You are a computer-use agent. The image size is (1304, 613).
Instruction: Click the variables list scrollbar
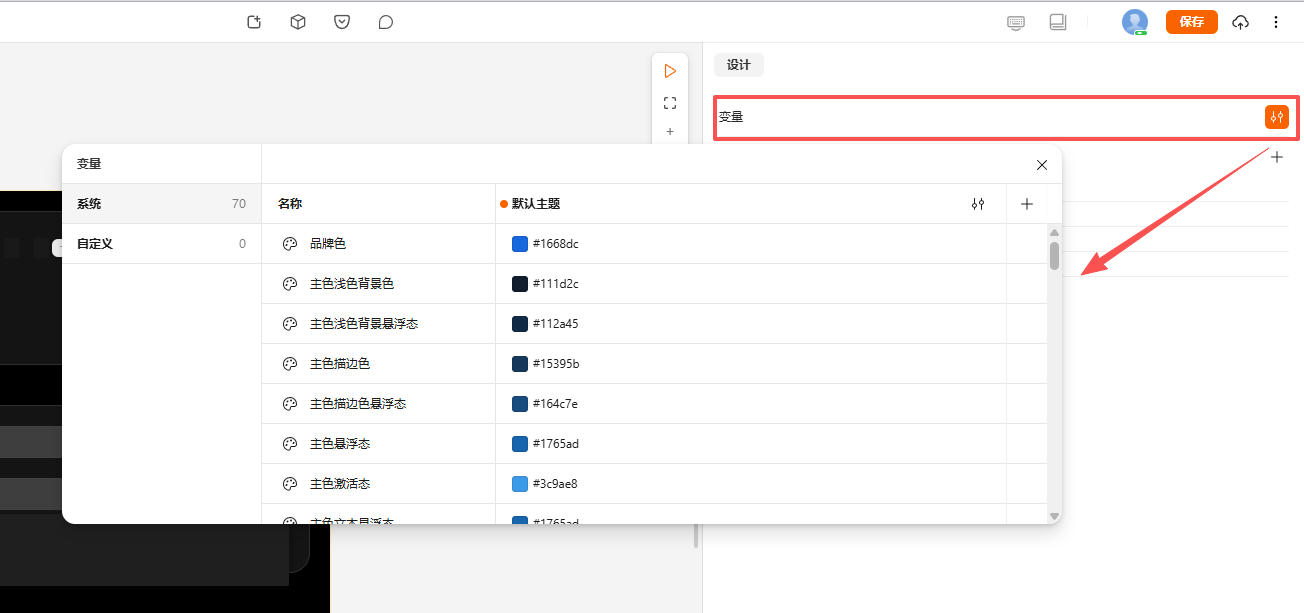pyautogui.click(x=1054, y=258)
